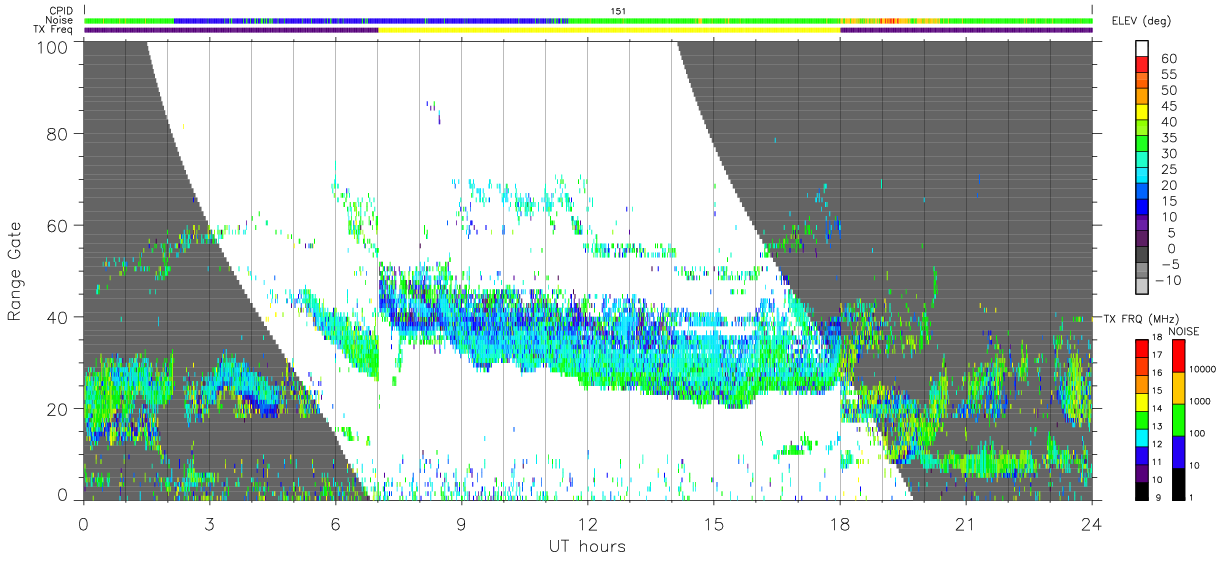Select the '100' tick on the Range Gate axis

(52, 46)
